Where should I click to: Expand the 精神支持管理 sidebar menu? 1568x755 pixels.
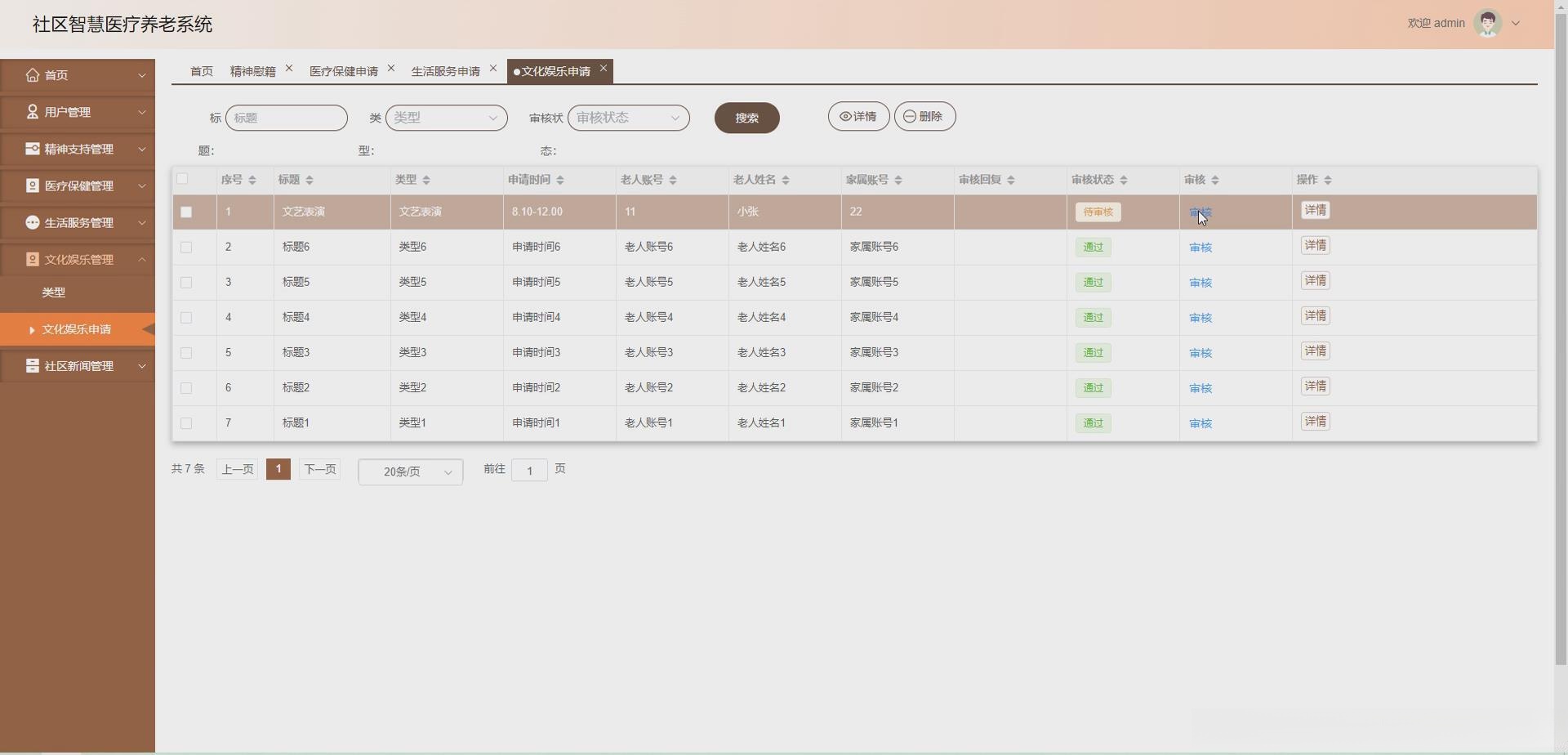pyautogui.click(x=142, y=149)
